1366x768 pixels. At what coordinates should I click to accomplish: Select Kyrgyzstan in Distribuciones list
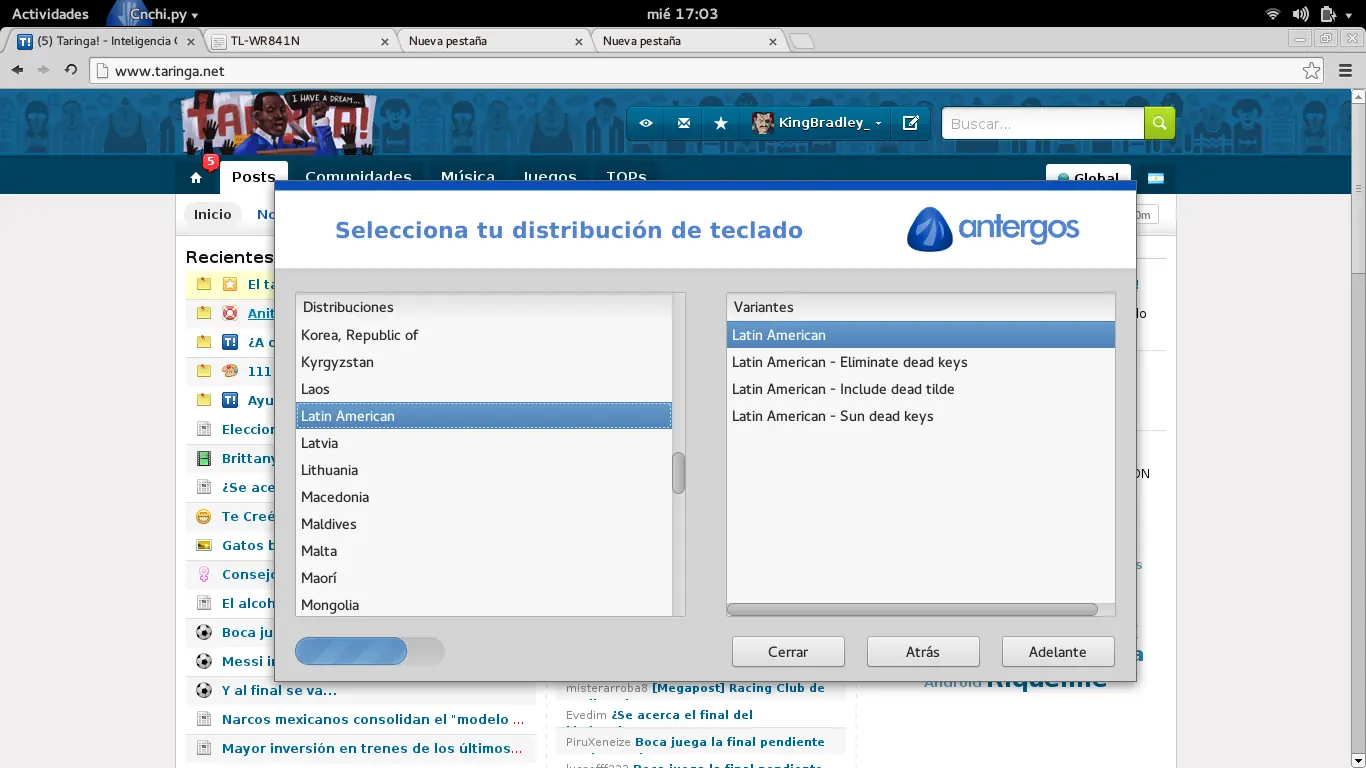coord(484,362)
